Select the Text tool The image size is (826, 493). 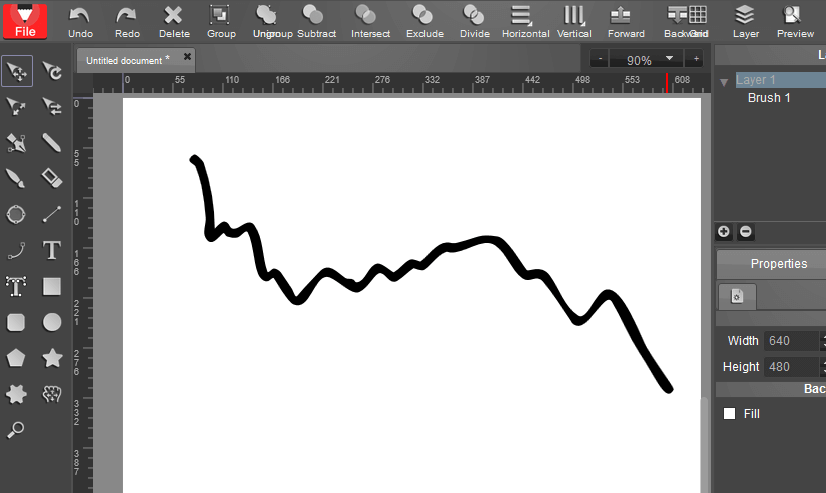[52, 251]
